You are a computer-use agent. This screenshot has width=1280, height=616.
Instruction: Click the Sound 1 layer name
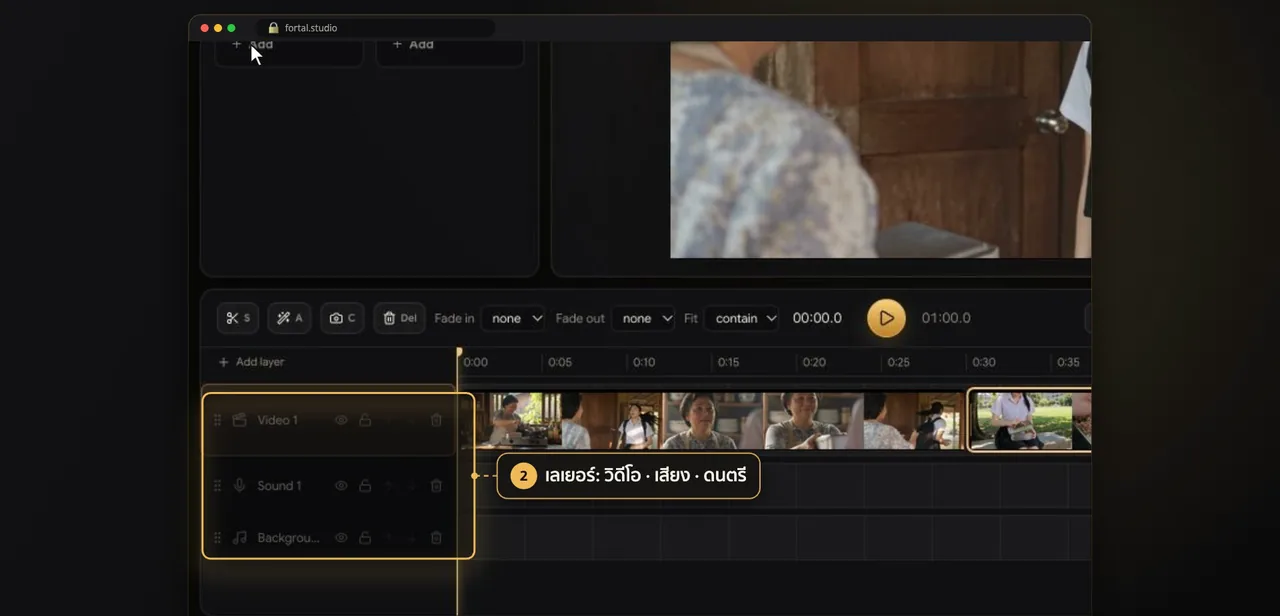coord(279,485)
